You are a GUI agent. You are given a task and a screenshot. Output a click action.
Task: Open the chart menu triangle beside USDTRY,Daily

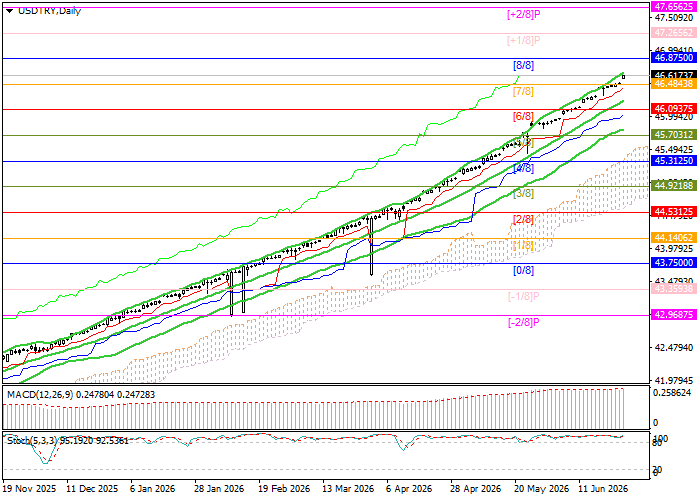(x=9, y=11)
